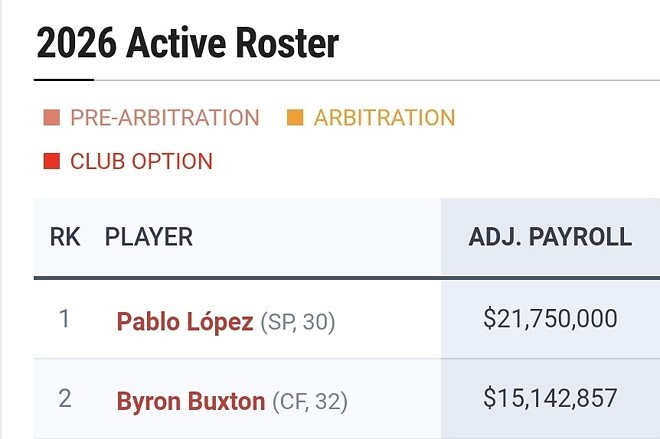This screenshot has height=439, width=660.
Task: Click the $21,750,000 payroll value
Action: [550, 319]
